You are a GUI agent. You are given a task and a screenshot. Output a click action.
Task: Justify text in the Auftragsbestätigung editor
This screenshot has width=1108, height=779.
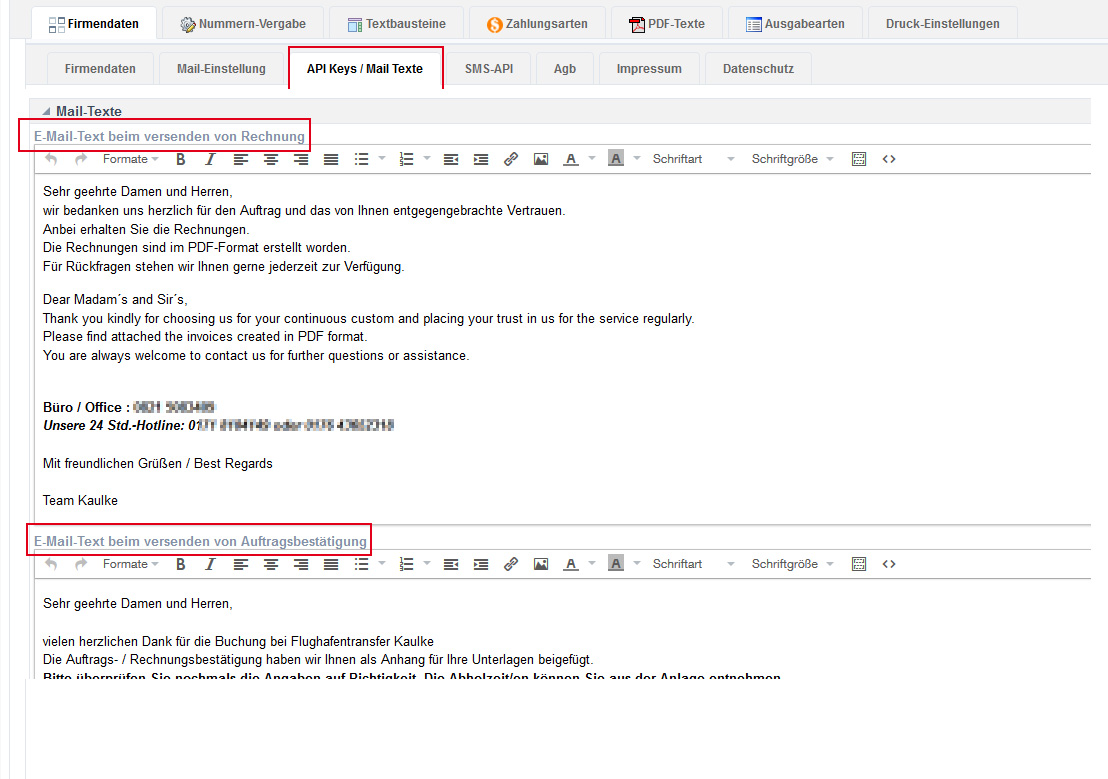pyautogui.click(x=331, y=564)
